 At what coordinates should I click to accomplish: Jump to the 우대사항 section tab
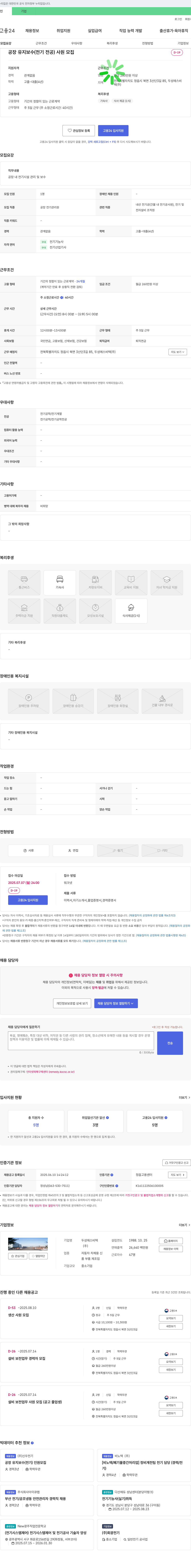76,43
